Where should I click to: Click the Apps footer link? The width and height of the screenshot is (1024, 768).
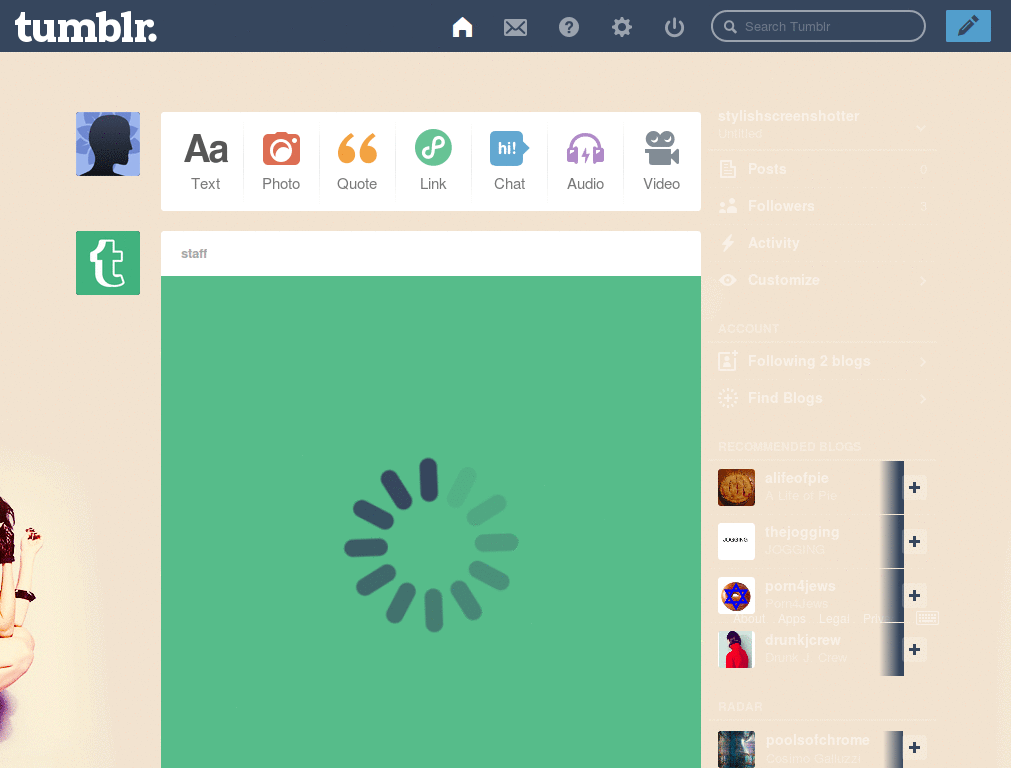click(x=792, y=618)
